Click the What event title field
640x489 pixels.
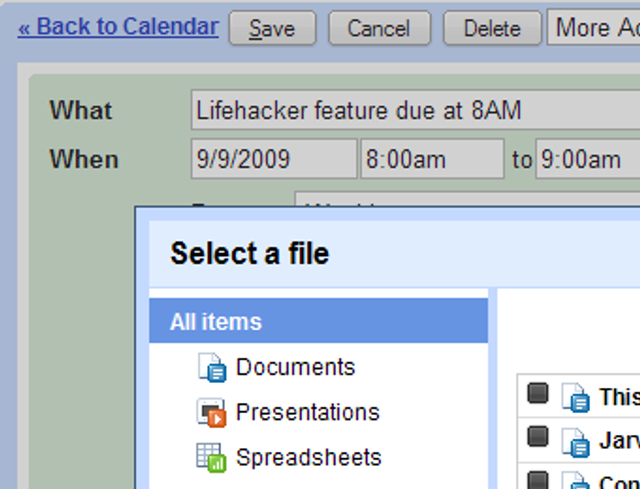click(x=414, y=110)
